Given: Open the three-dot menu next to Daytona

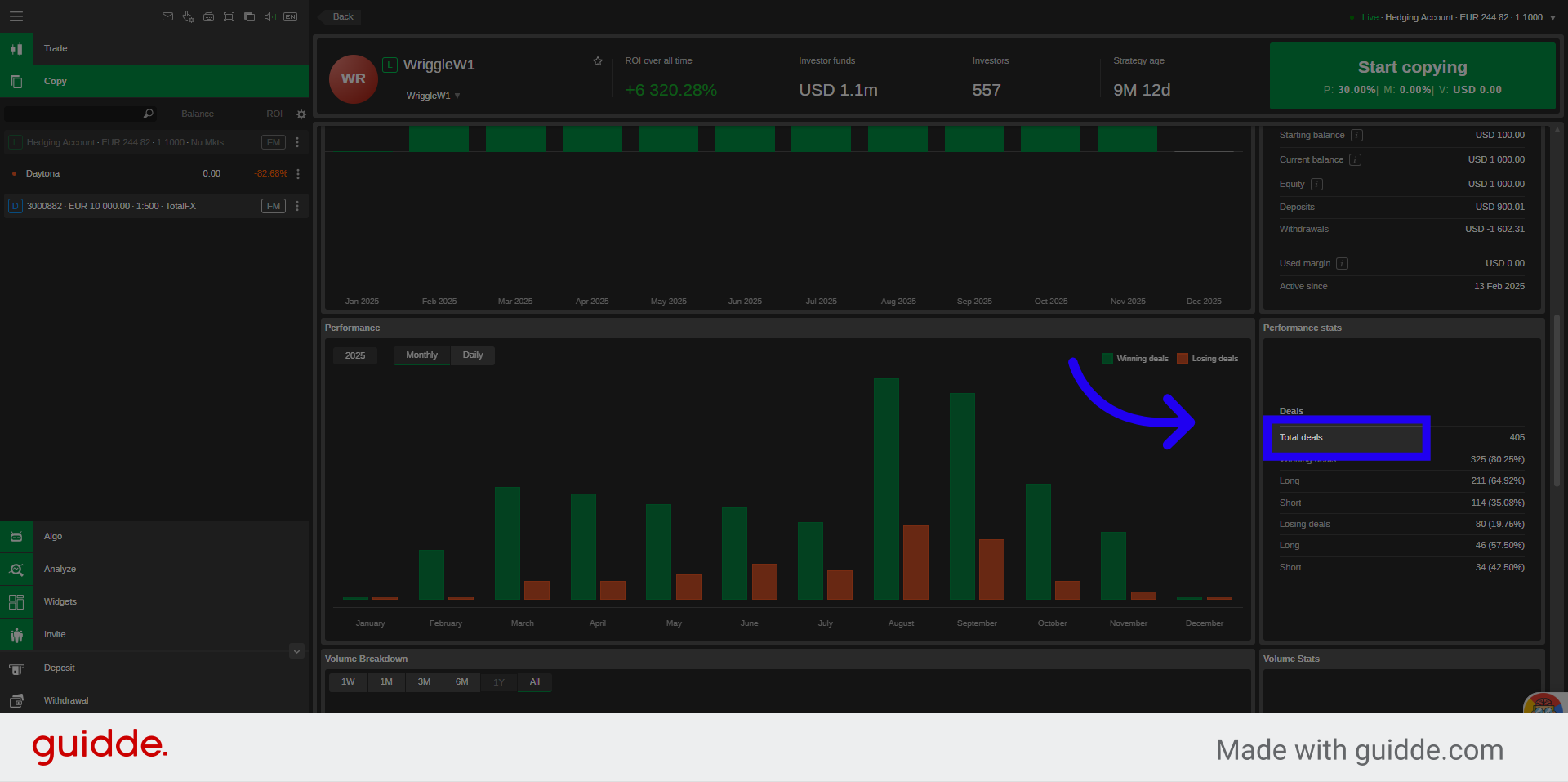Looking at the screenshot, I should pos(296,173).
